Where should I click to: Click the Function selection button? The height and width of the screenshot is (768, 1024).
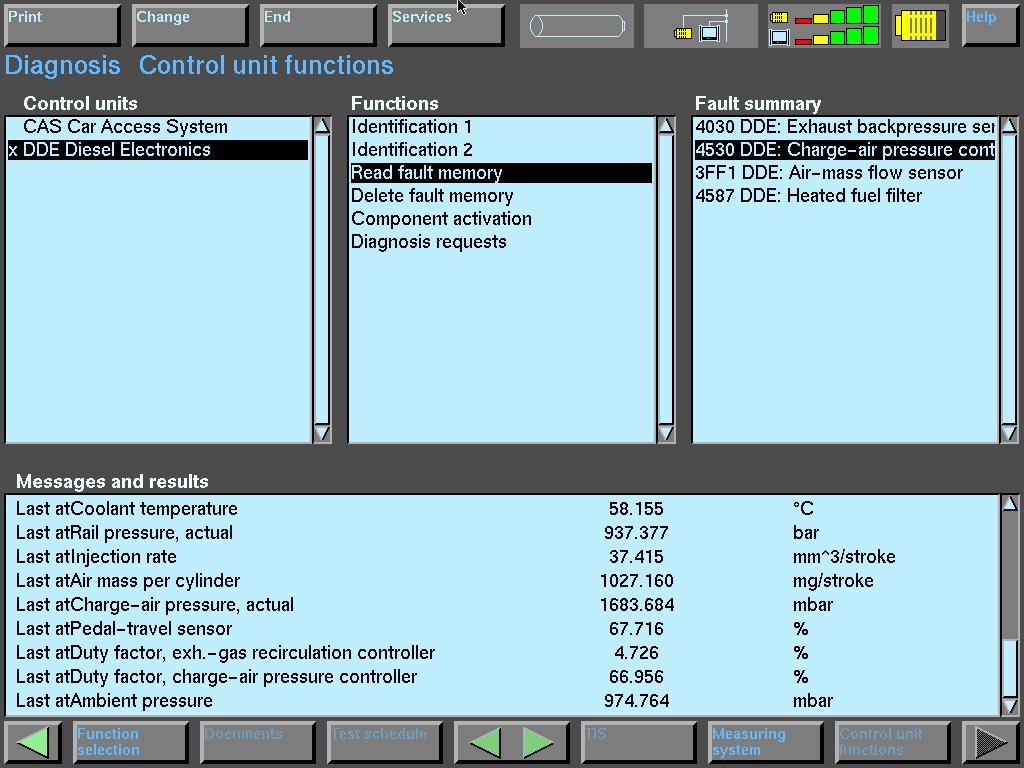(130, 742)
